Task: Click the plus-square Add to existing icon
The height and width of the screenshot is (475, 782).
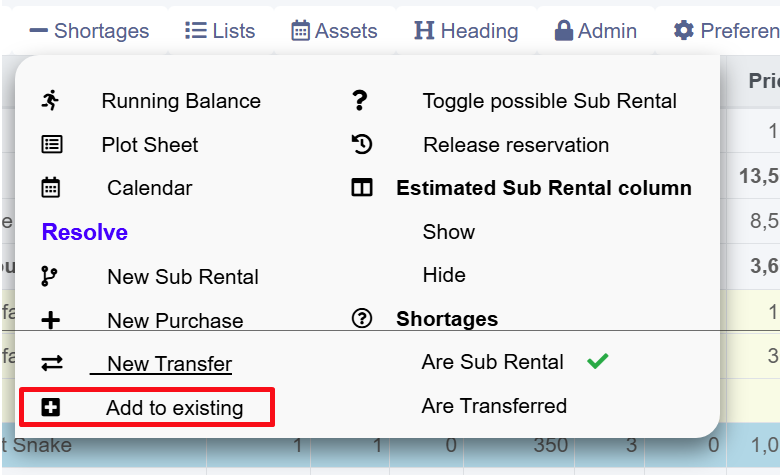Action: [51, 407]
